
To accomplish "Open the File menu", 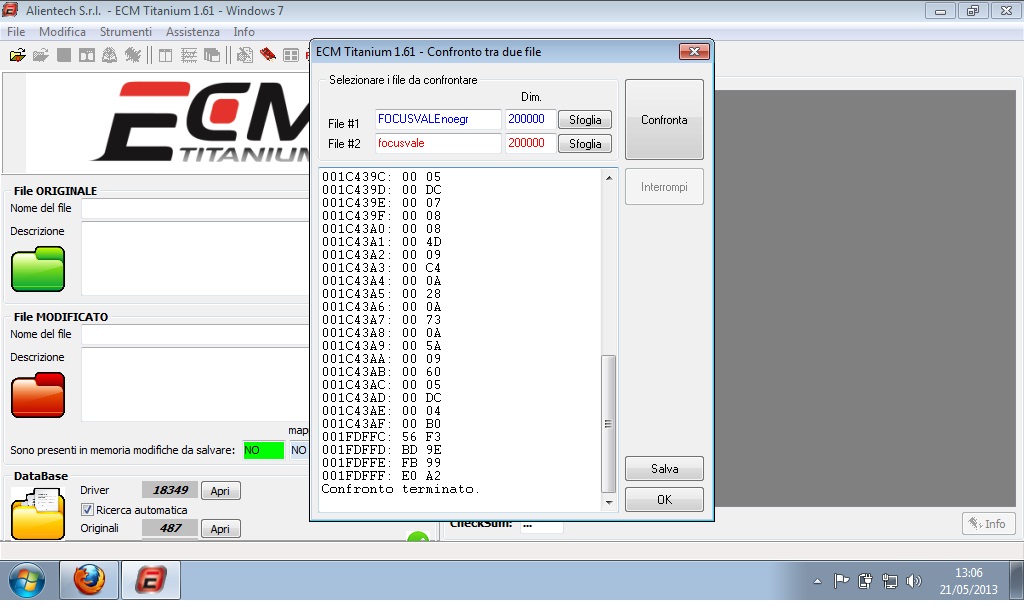I will 16,31.
